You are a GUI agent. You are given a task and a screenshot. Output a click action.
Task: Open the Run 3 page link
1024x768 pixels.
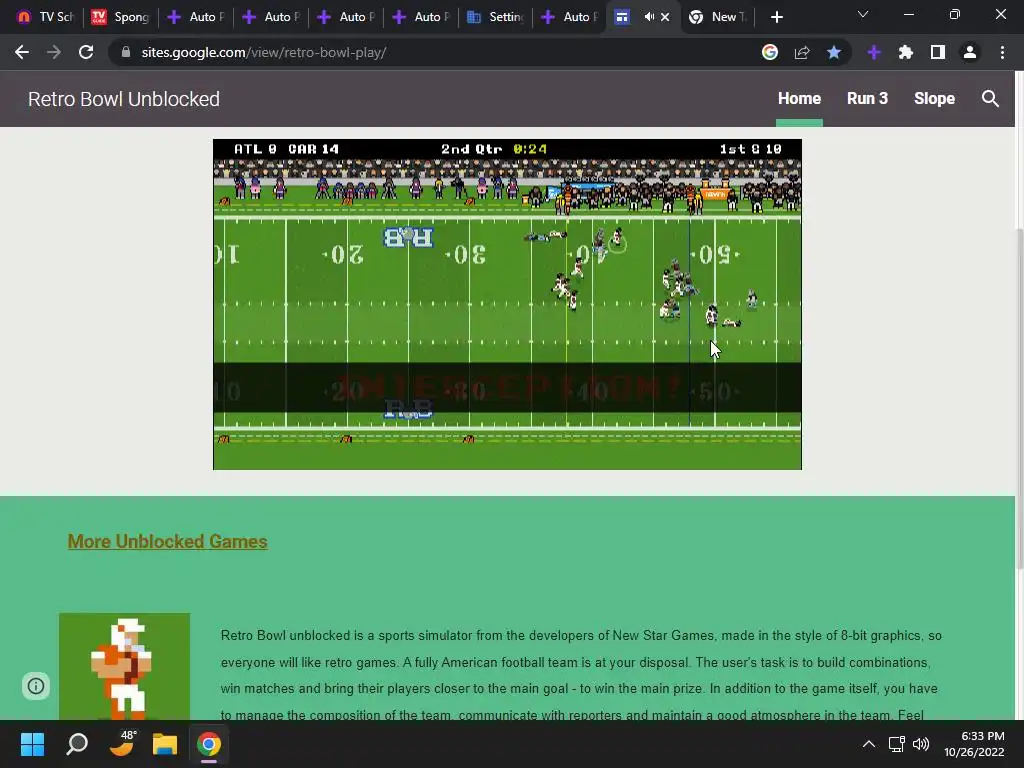point(867,99)
